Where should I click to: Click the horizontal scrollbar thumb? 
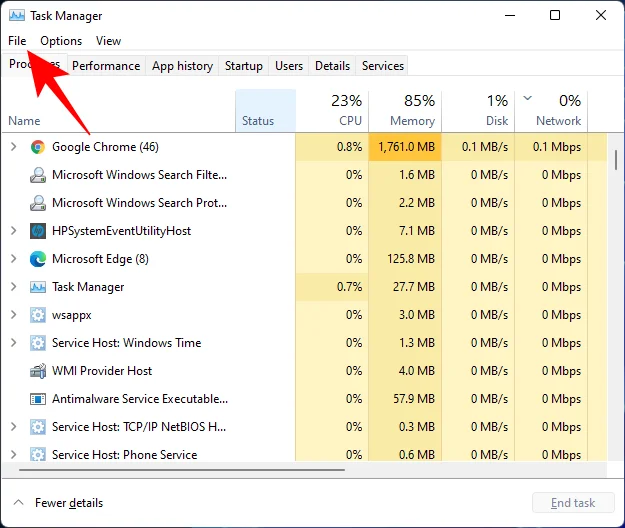(182, 470)
